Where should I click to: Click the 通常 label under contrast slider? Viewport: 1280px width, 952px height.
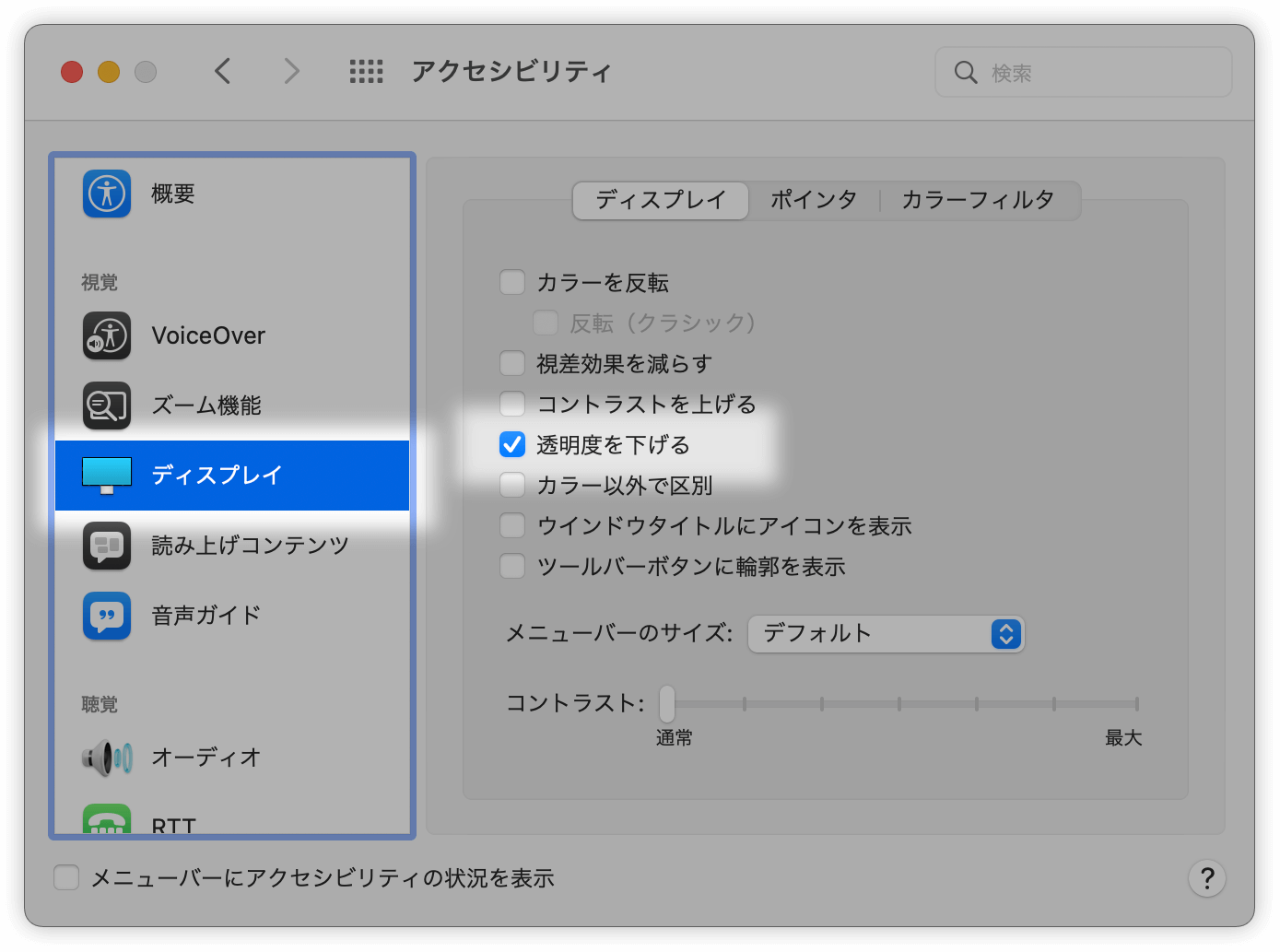(x=675, y=738)
